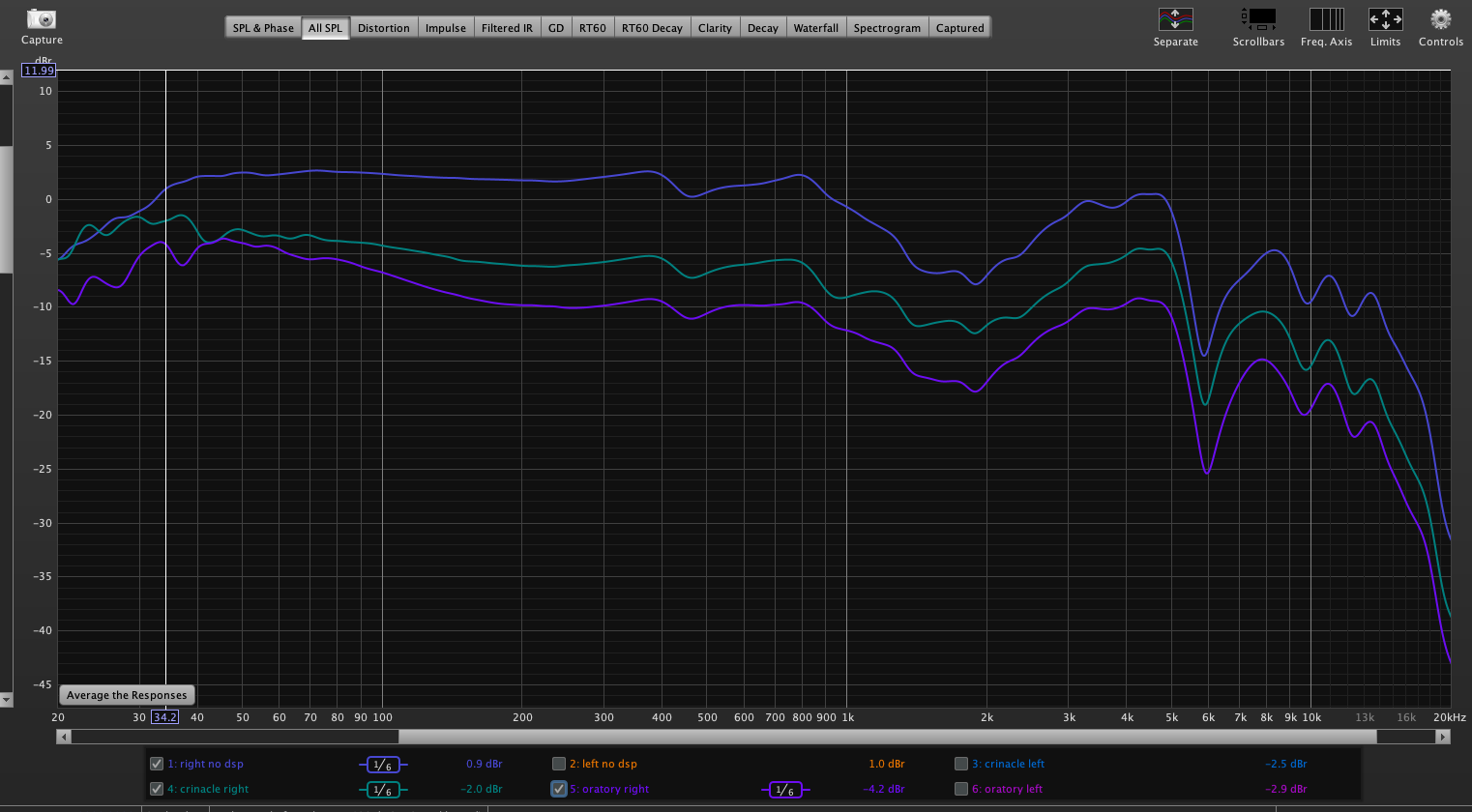The width and height of the screenshot is (1472, 812).
Task: Switch to the Captured tab
Action: (x=960, y=28)
